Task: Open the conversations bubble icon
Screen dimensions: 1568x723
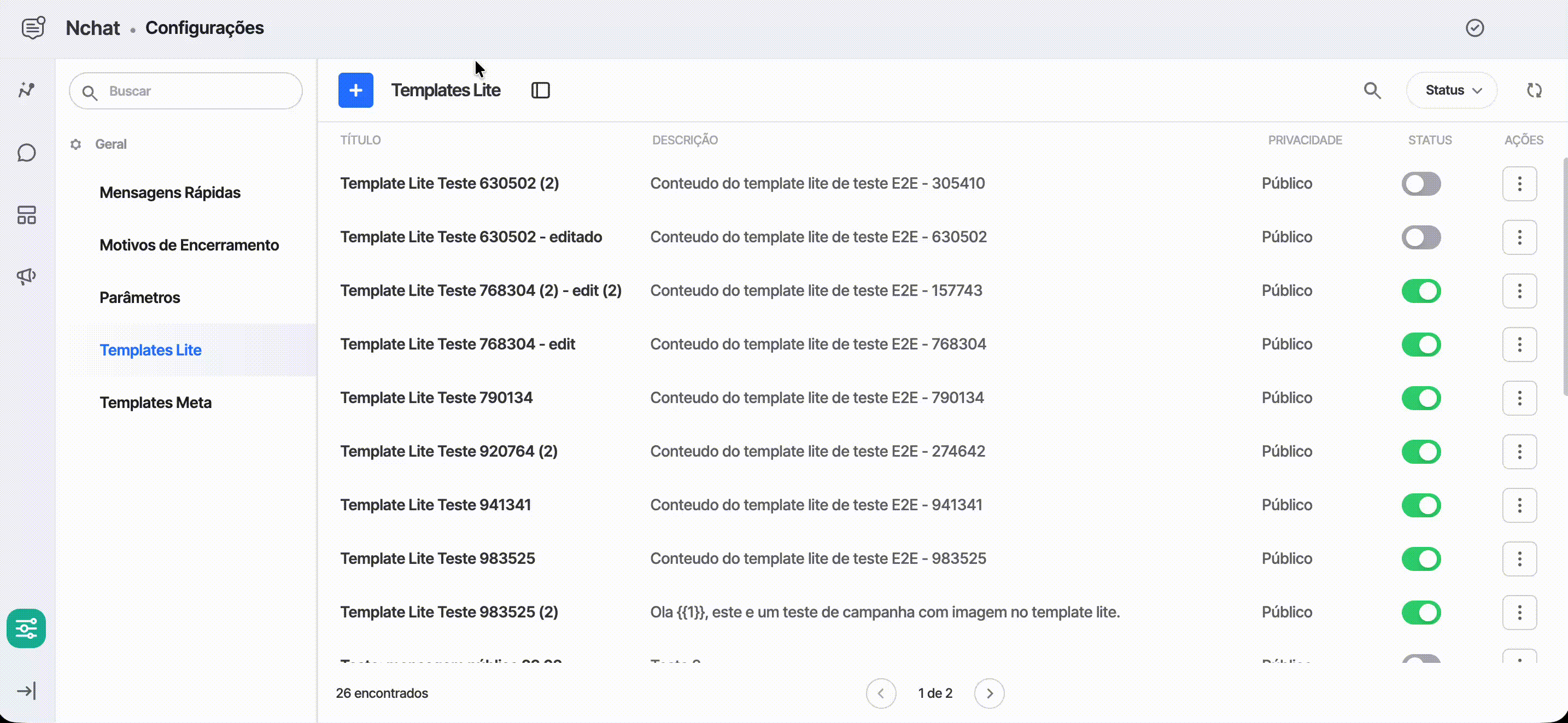Action: [26, 153]
